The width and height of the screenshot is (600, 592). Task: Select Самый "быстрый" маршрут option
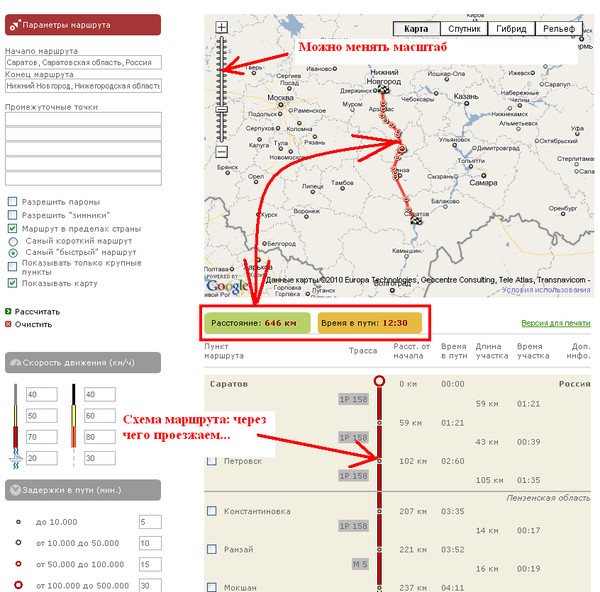[x=13, y=253]
